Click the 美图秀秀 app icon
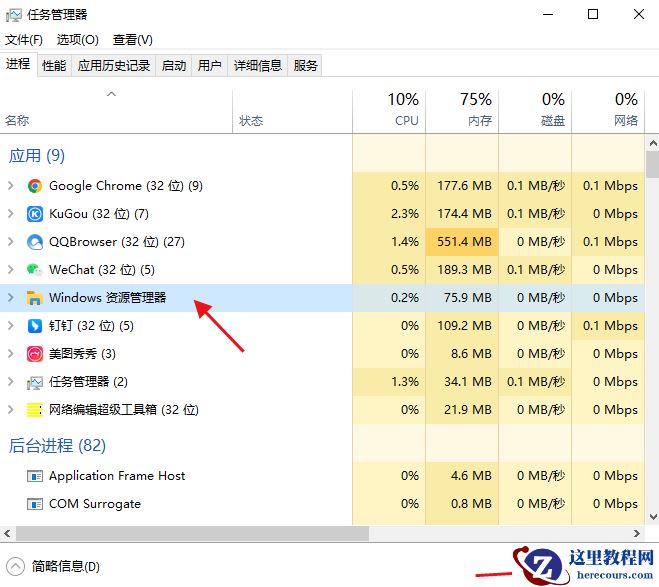The image size is (659, 587). [x=35, y=354]
